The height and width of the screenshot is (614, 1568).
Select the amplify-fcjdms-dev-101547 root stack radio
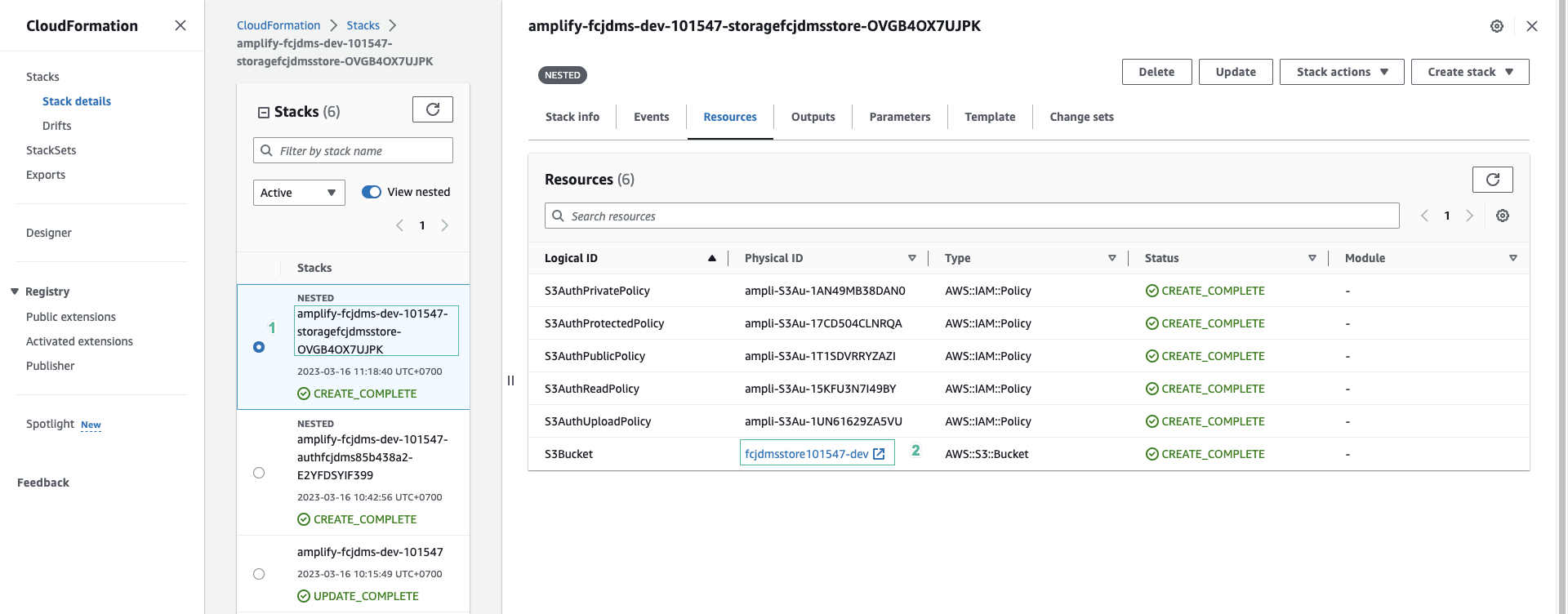[x=259, y=574]
